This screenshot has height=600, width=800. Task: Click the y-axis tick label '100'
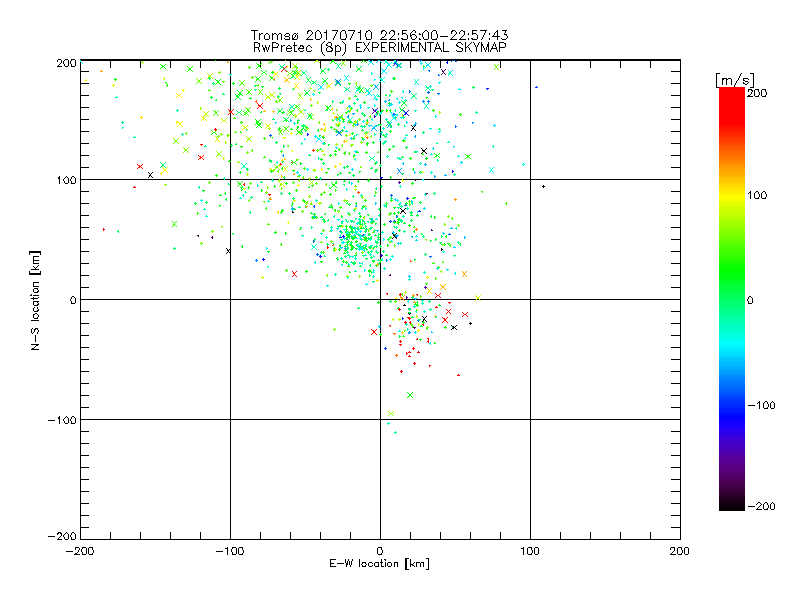pyautogui.click(x=66, y=180)
